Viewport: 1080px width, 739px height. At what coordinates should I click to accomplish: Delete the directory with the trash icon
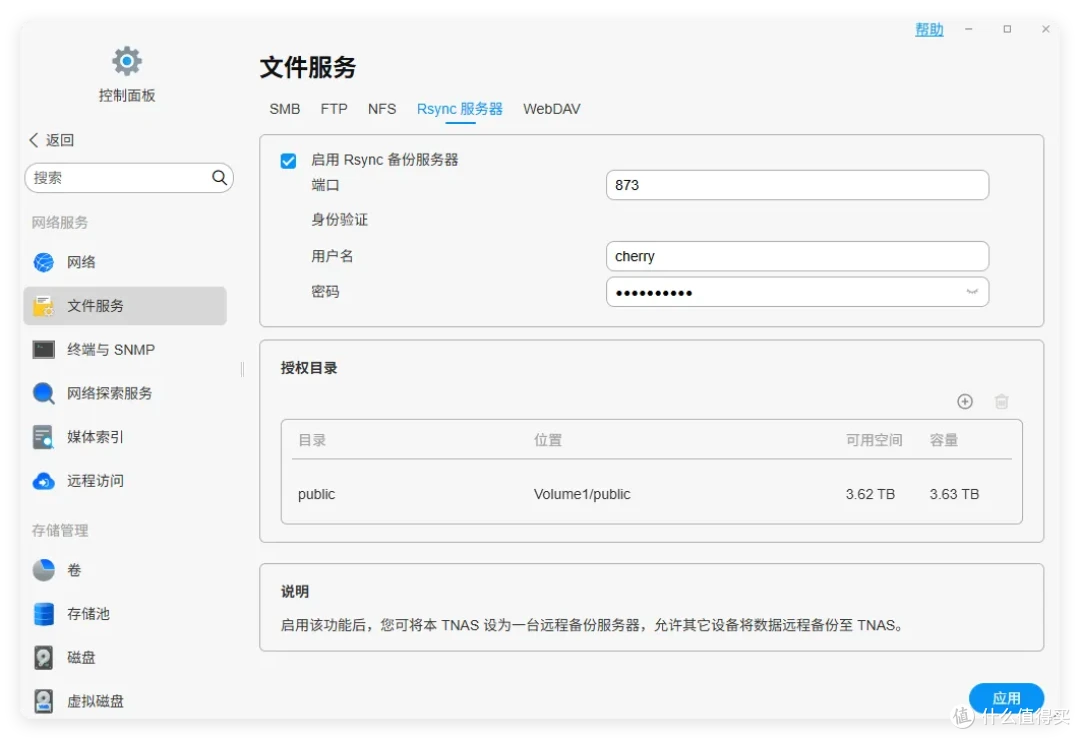(1001, 402)
